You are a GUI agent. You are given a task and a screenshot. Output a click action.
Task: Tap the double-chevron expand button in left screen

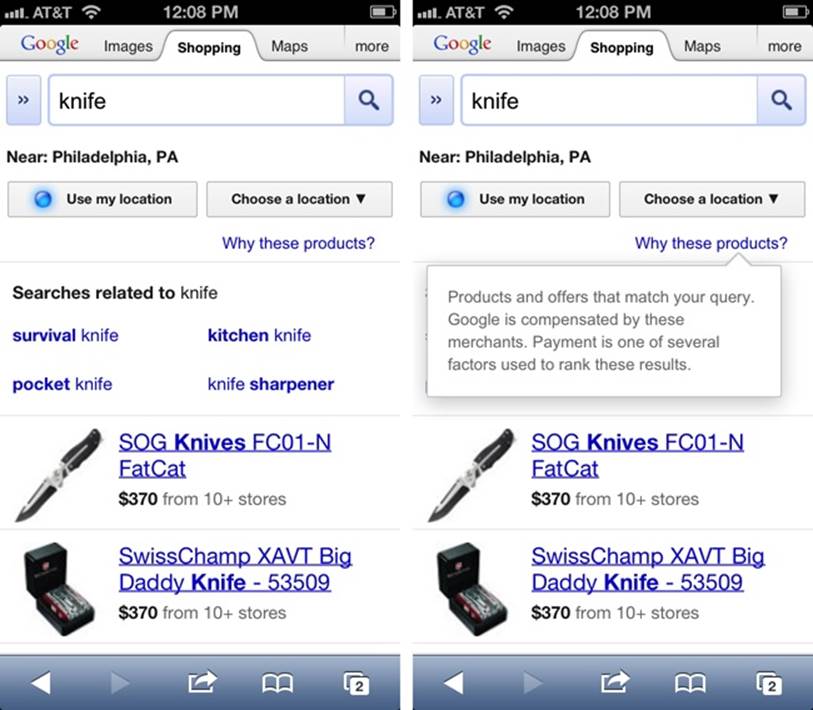tap(23, 100)
